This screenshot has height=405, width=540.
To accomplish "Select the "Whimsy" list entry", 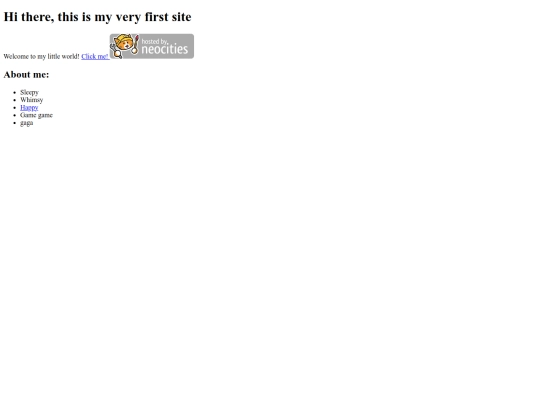I will tap(31, 100).
